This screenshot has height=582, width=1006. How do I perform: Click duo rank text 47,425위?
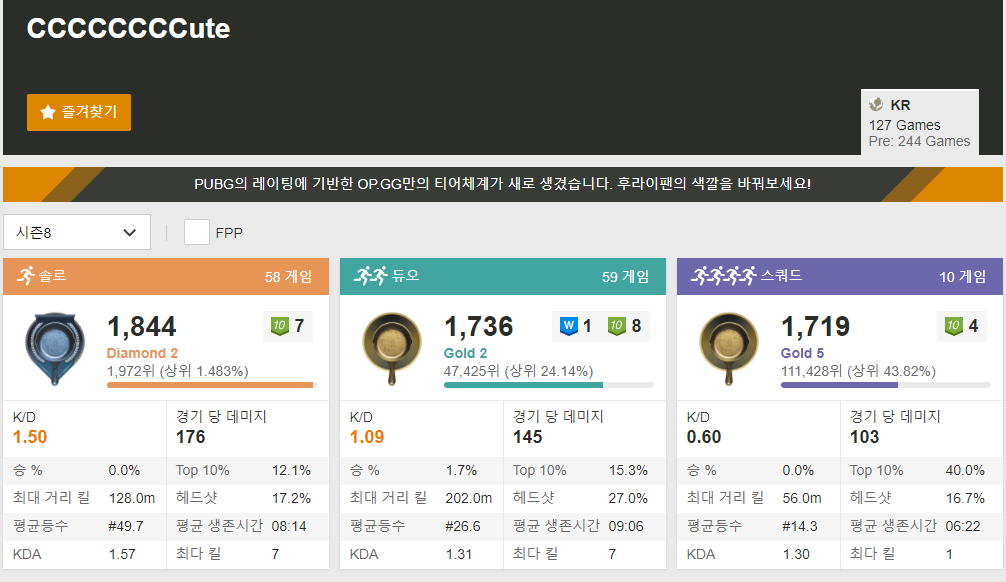[x=518, y=371]
